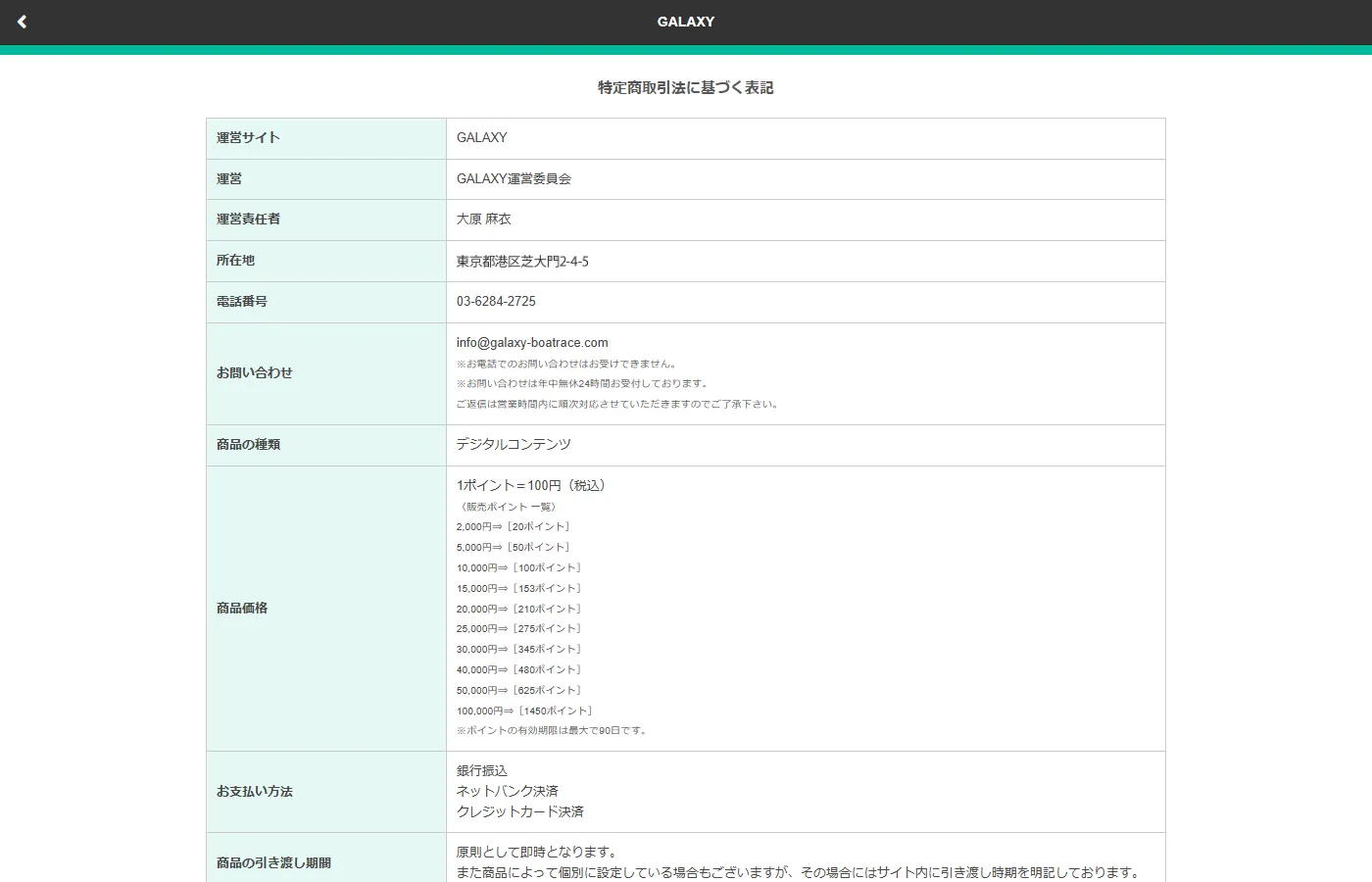The image size is (1372, 882).
Task: Click the 2,000円⇒［20ポイント］ price line
Action: [x=514, y=527]
